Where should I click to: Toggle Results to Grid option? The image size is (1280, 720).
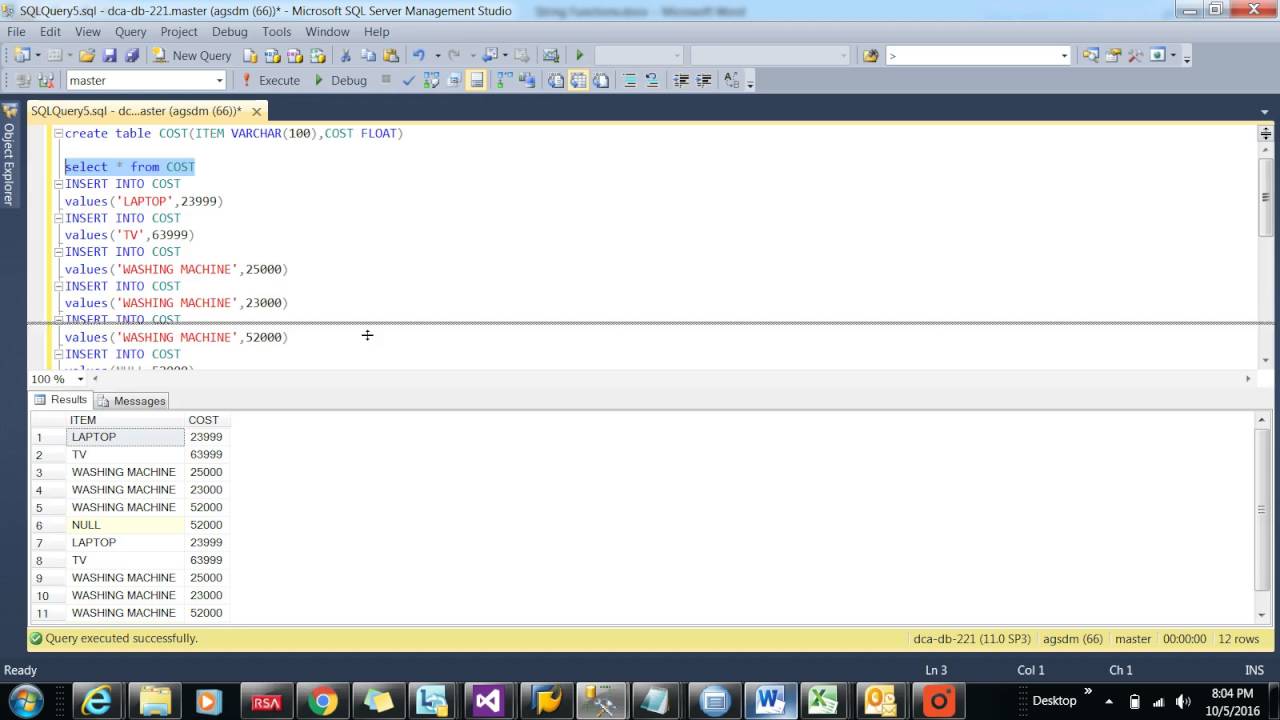click(x=578, y=80)
